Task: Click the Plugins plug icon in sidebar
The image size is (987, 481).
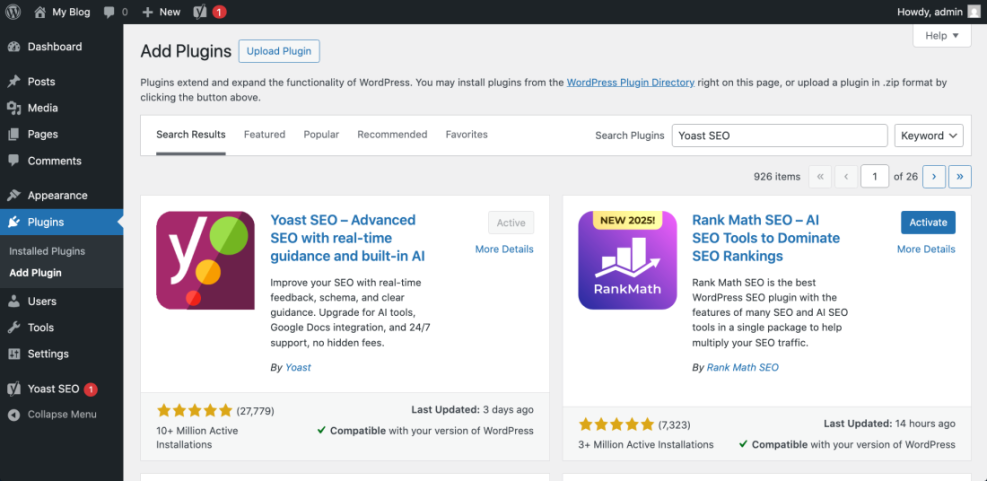Action: point(14,222)
